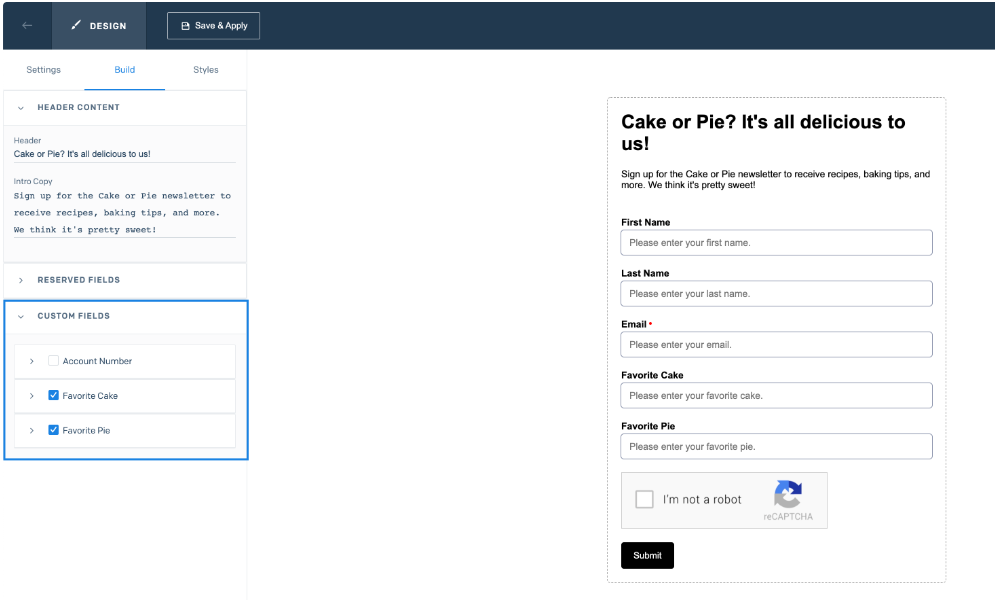The image size is (995, 600).
Task: Click the Save & Apply disk icon
Action: click(185, 26)
